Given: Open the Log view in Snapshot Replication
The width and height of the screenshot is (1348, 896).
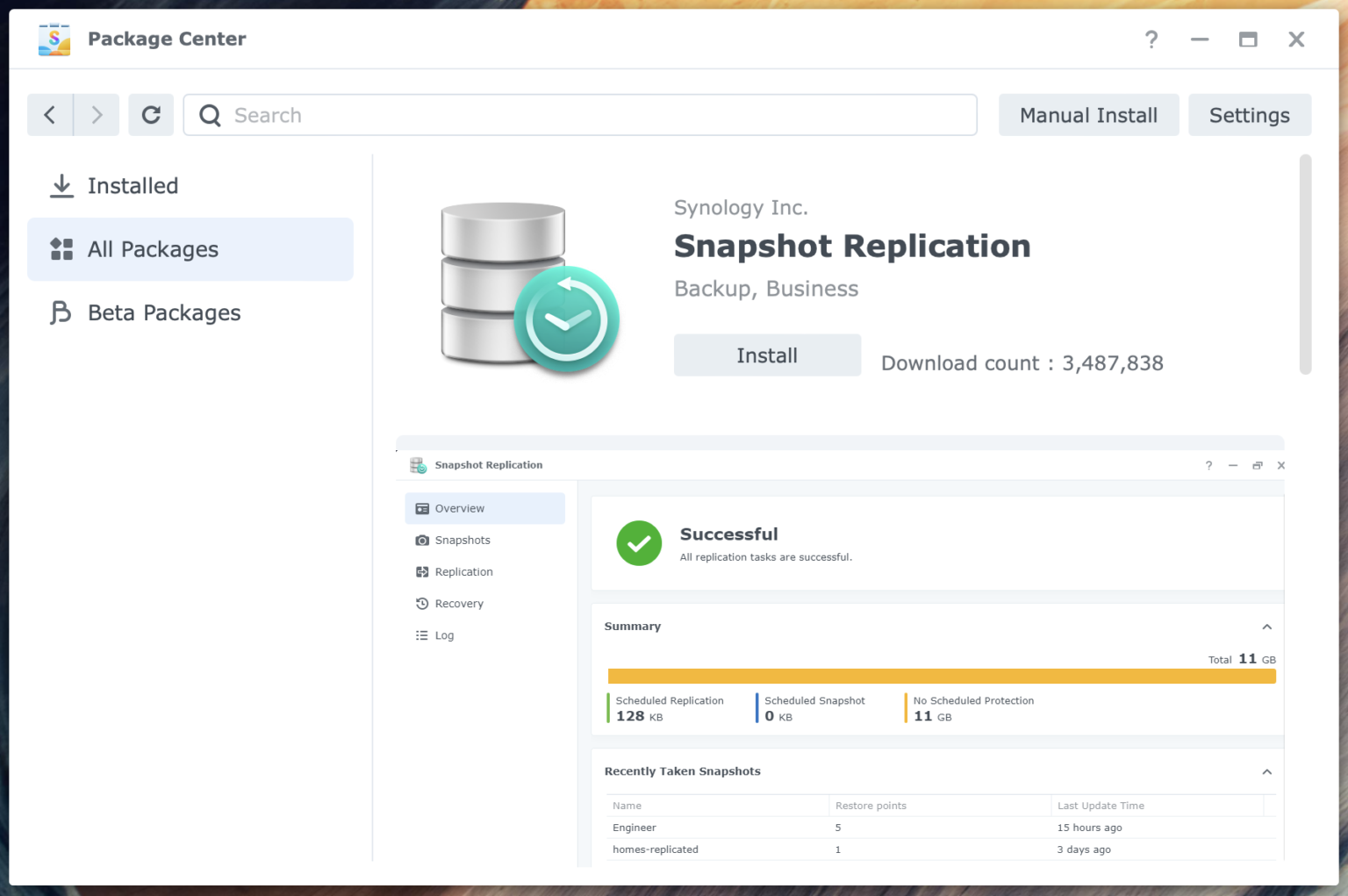Looking at the screenshot, I should pyautogui.click(x=443, y=634).
